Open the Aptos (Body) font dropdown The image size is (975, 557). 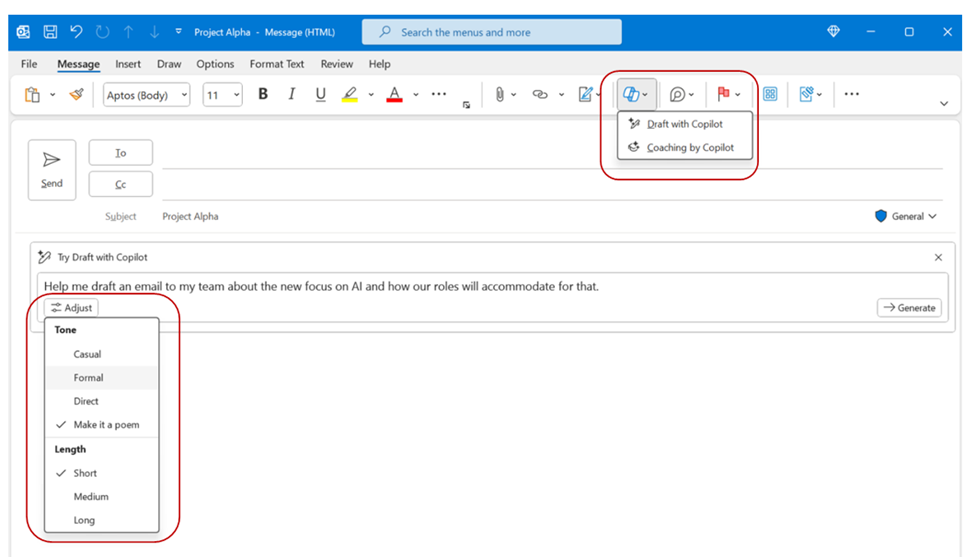(x=146, y=95)
